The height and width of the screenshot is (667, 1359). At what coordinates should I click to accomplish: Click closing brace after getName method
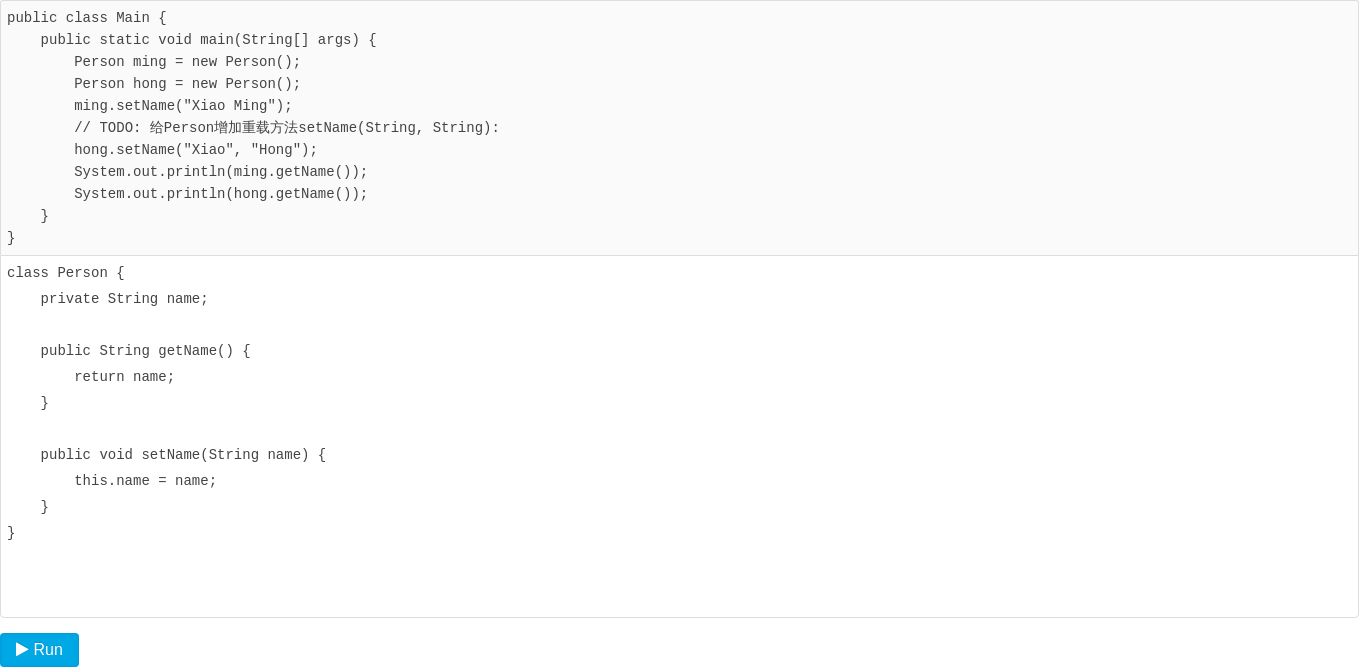[44, 403]
